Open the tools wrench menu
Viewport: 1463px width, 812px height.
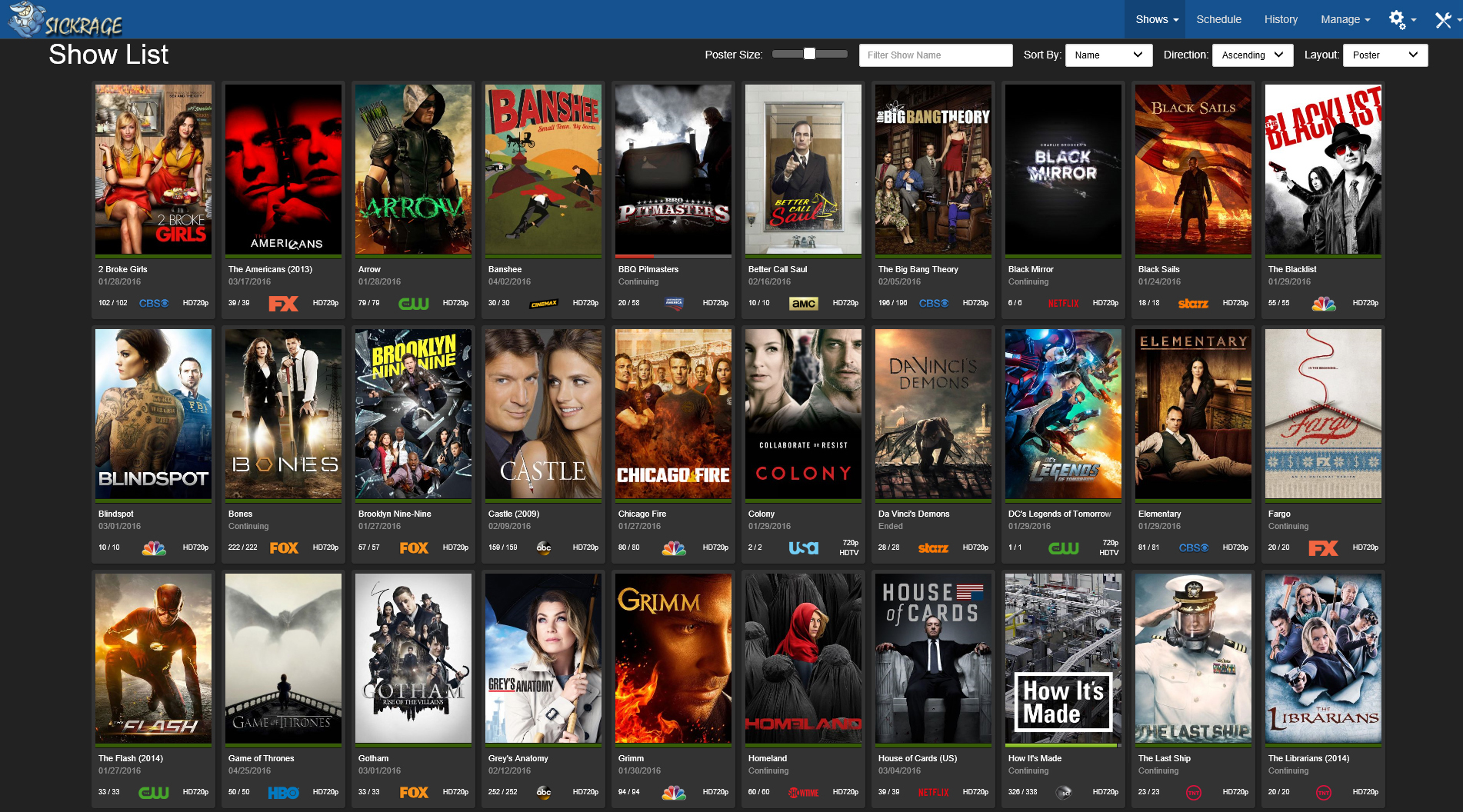[x=1446, y=20]
